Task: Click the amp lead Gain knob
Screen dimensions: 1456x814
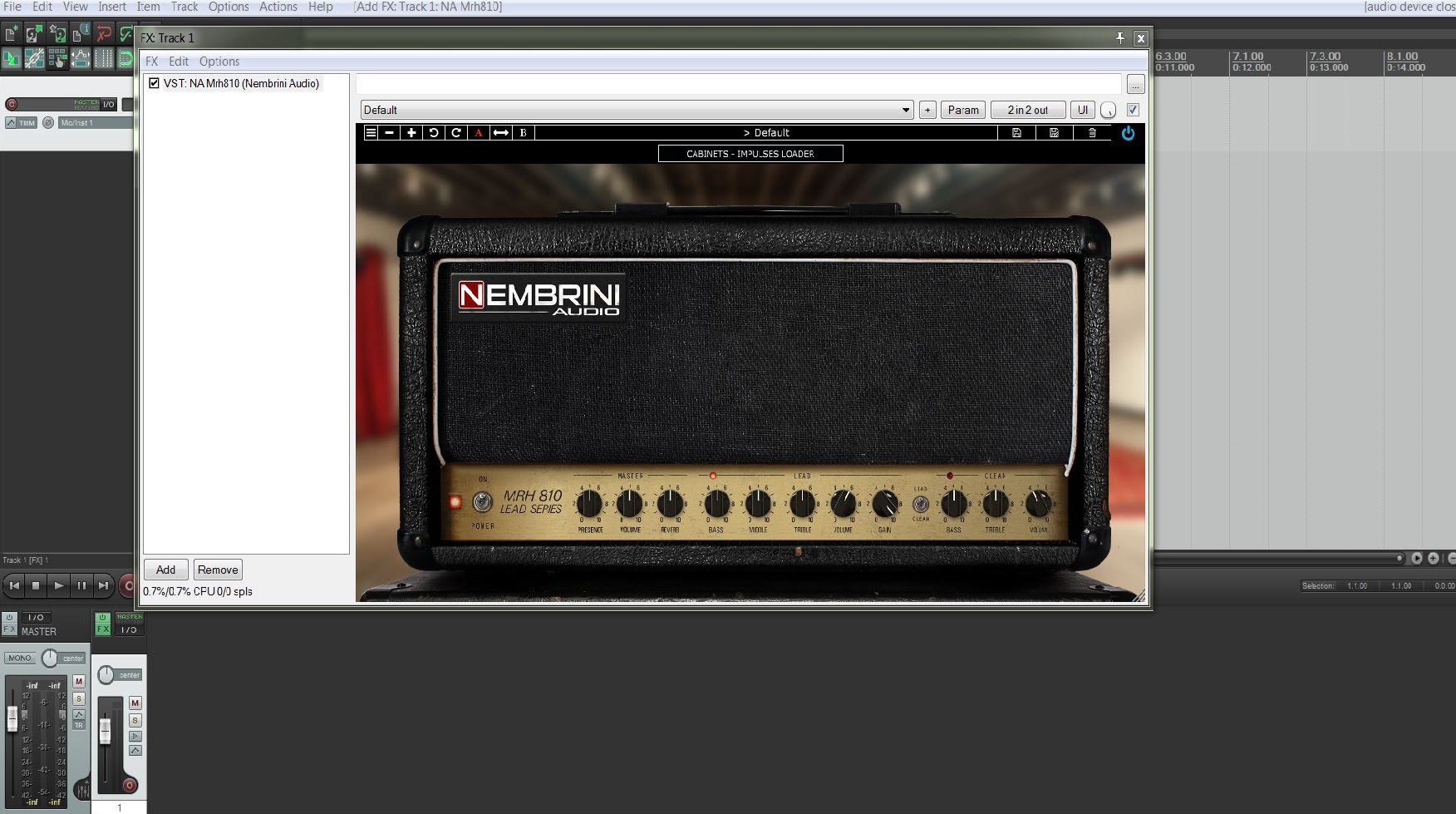Action: [885, 503]
